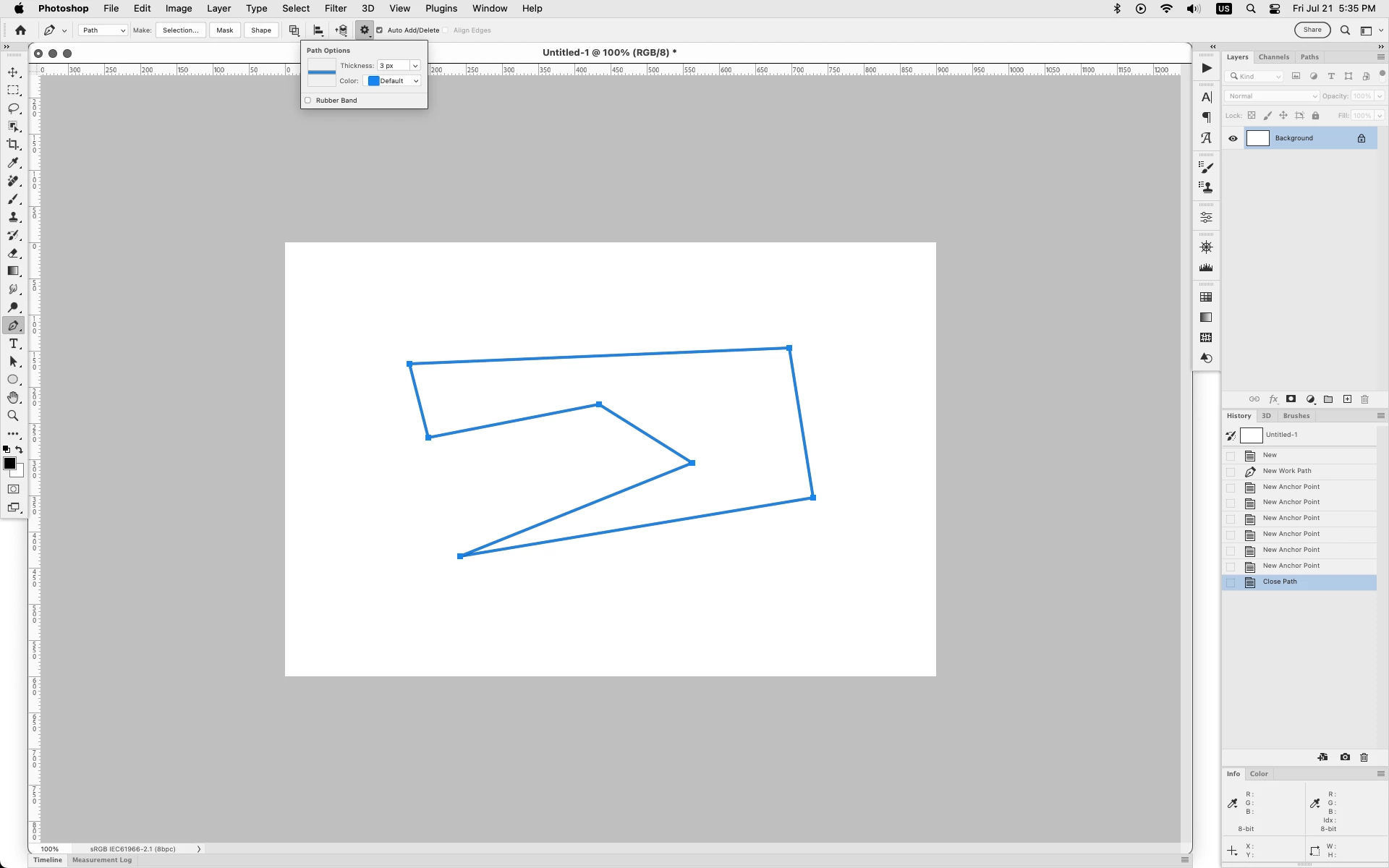The width and height of the screenshot is (1389, 868).
Task: Click the Make Selection button
Action: (180, 30)
